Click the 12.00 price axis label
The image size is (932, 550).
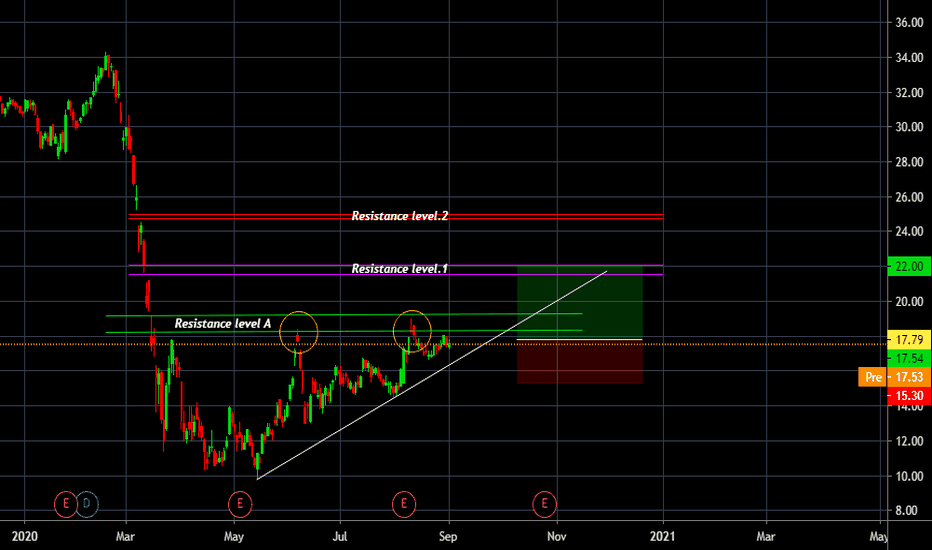[x=909, y=441]
